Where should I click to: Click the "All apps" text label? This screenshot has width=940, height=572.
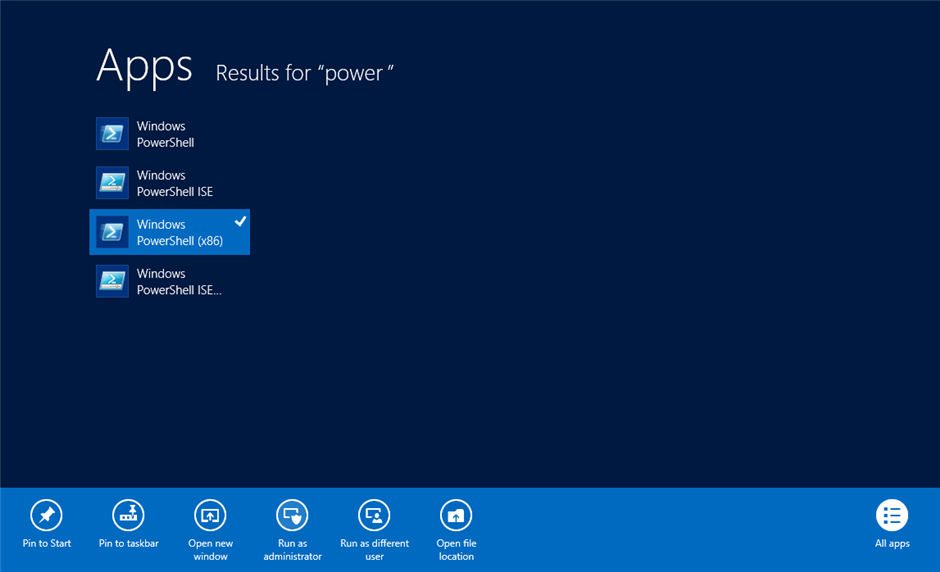892,544
